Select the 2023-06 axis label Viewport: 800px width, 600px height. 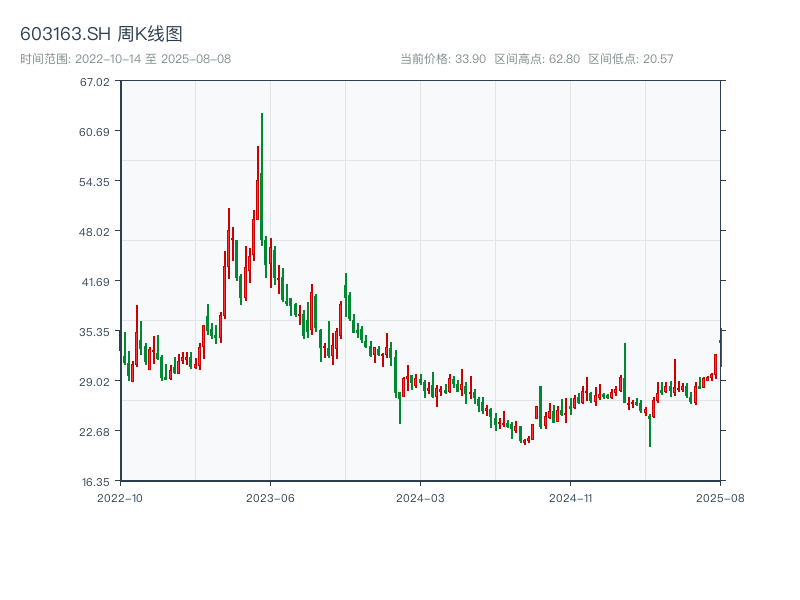click(268, 496)
